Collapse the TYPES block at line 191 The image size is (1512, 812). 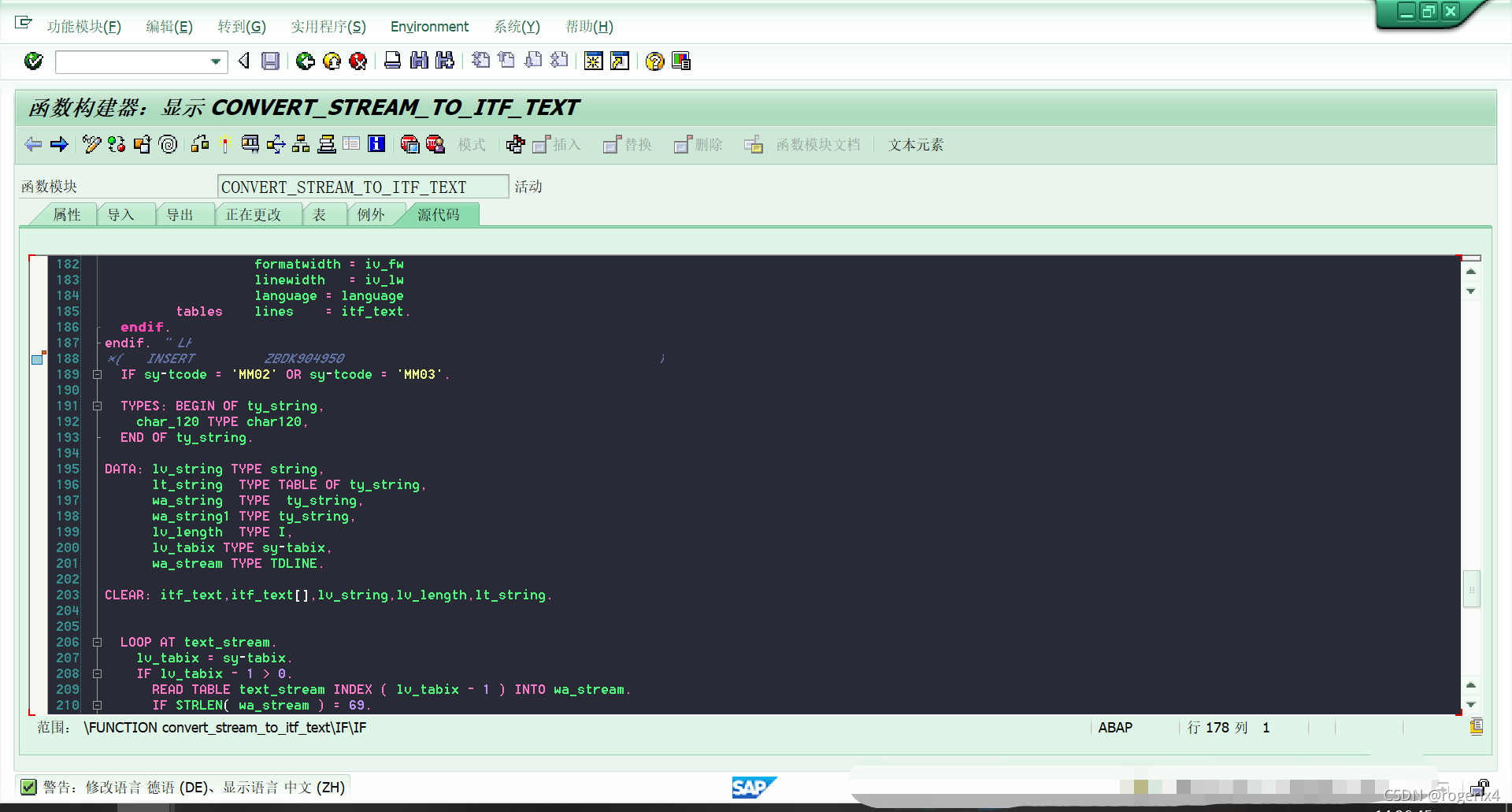(98, 406)
